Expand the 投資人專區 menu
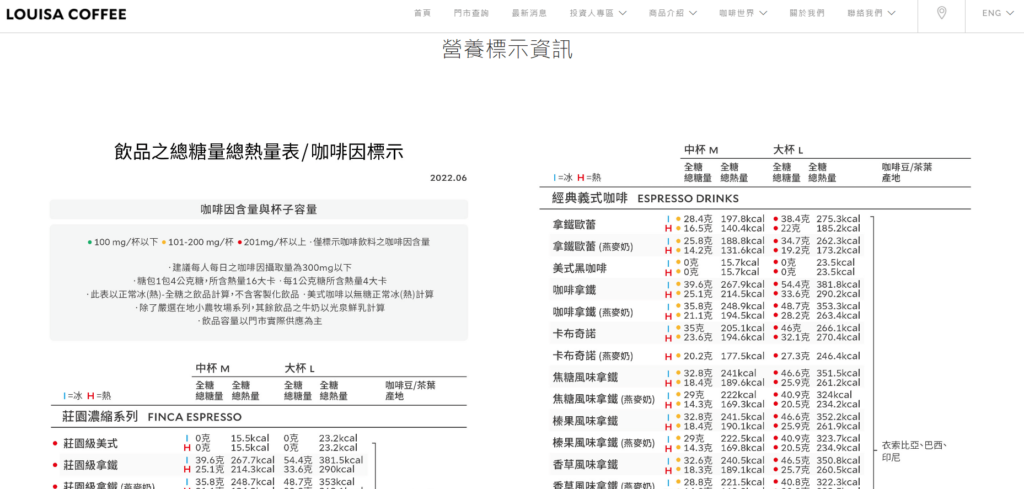Screen dimensions: 1024x489 point(598,13)
